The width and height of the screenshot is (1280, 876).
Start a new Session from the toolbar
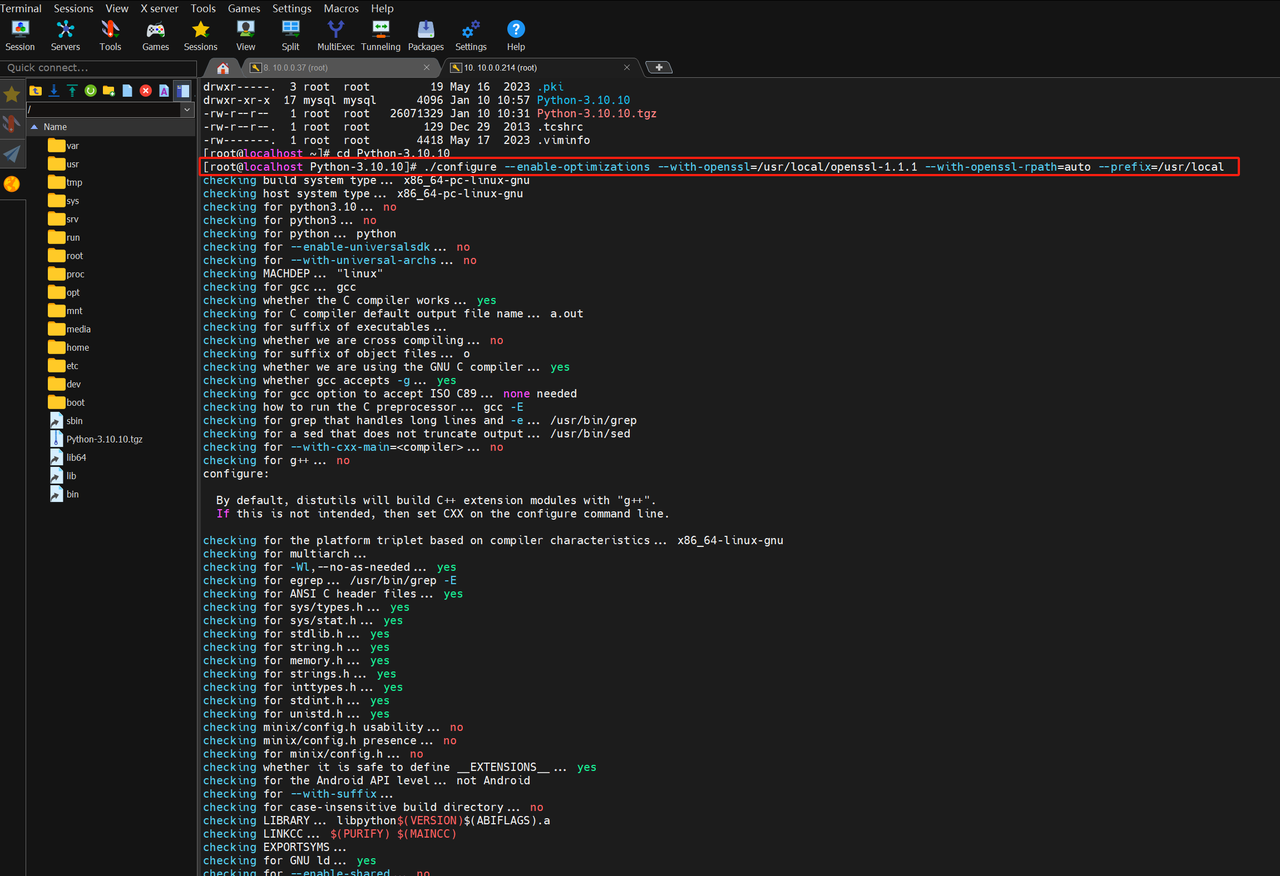20,35
